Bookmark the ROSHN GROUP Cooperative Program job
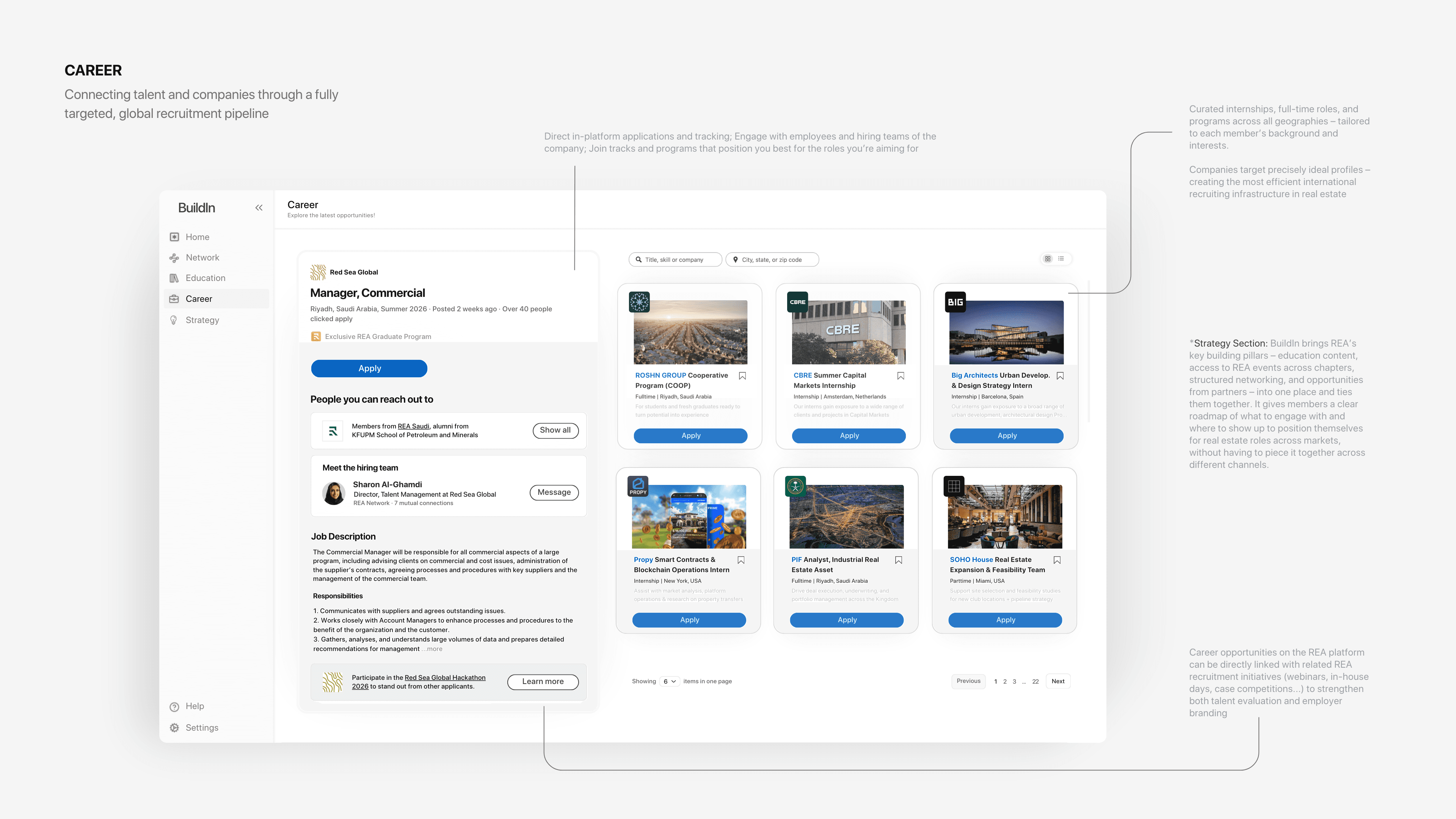Screen dimensions: 1456x819 (x=743, y=376)
